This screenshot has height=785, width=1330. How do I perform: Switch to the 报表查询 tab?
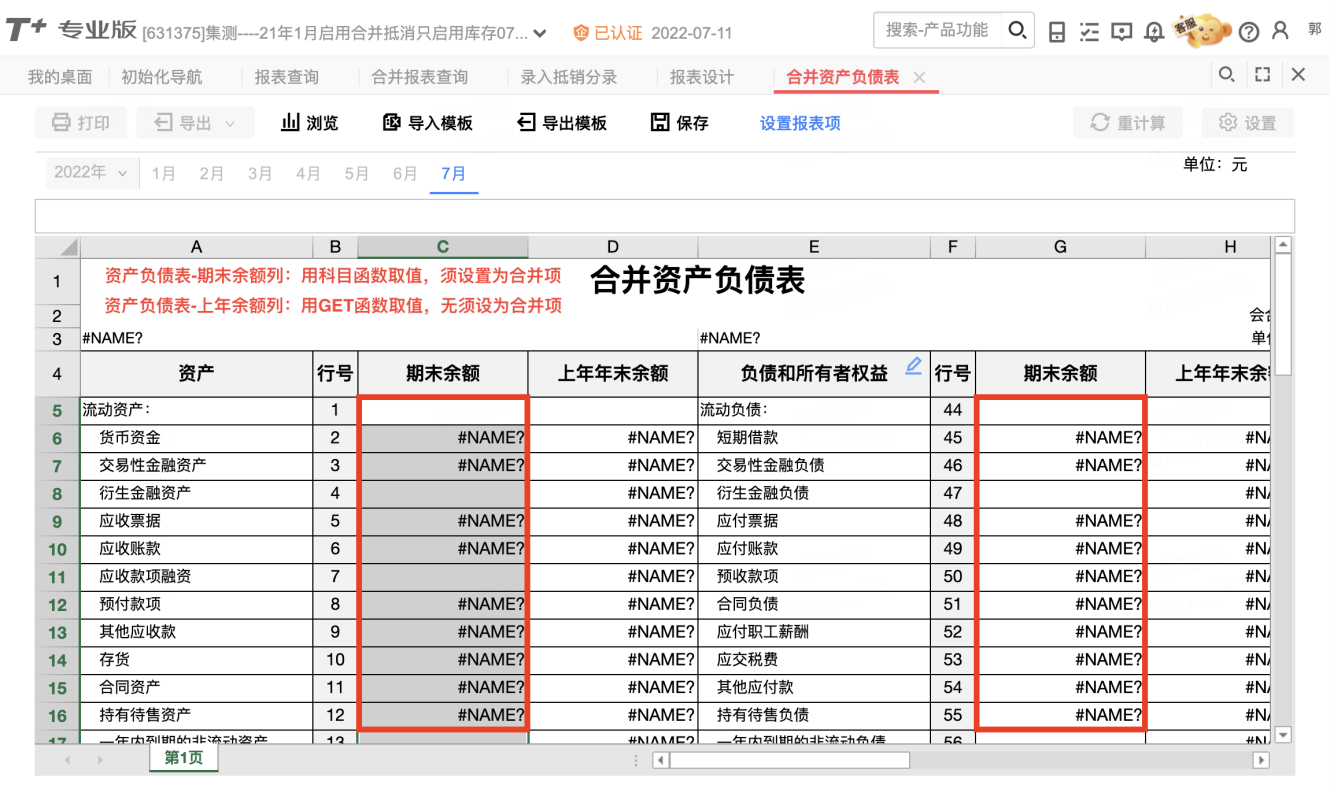pos(287,77)
